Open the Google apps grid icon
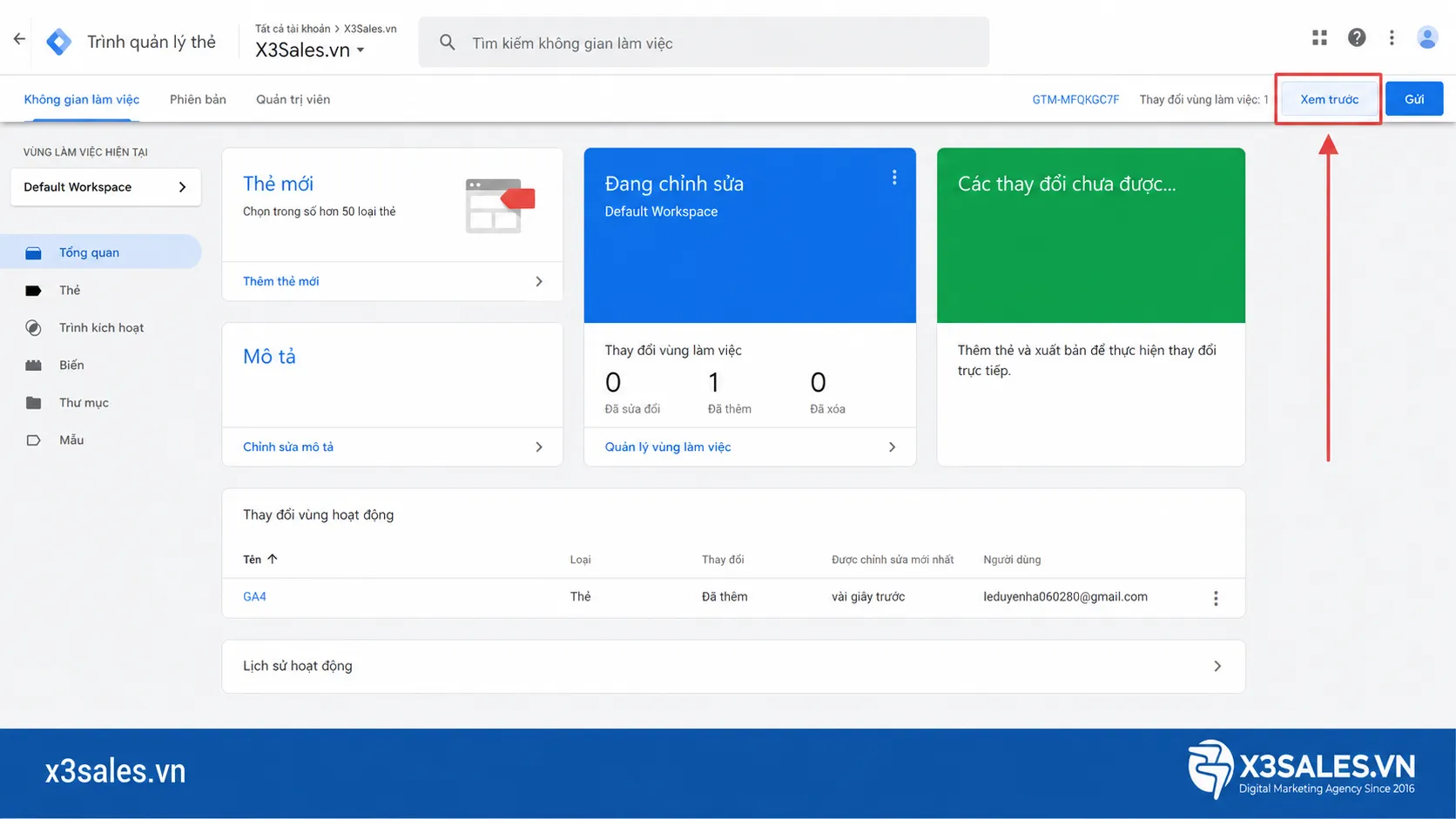1456x819 pixels. click(1320, 37)
